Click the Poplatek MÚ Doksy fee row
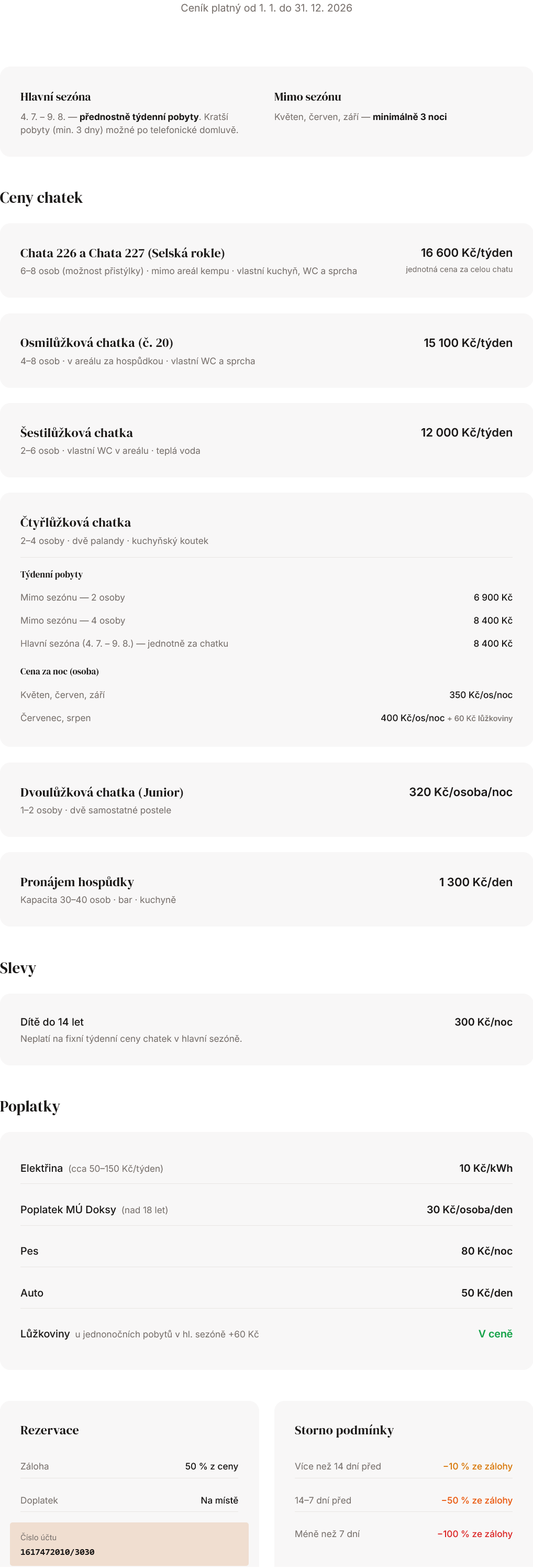533x1568 pixels. pos(266,1210)
